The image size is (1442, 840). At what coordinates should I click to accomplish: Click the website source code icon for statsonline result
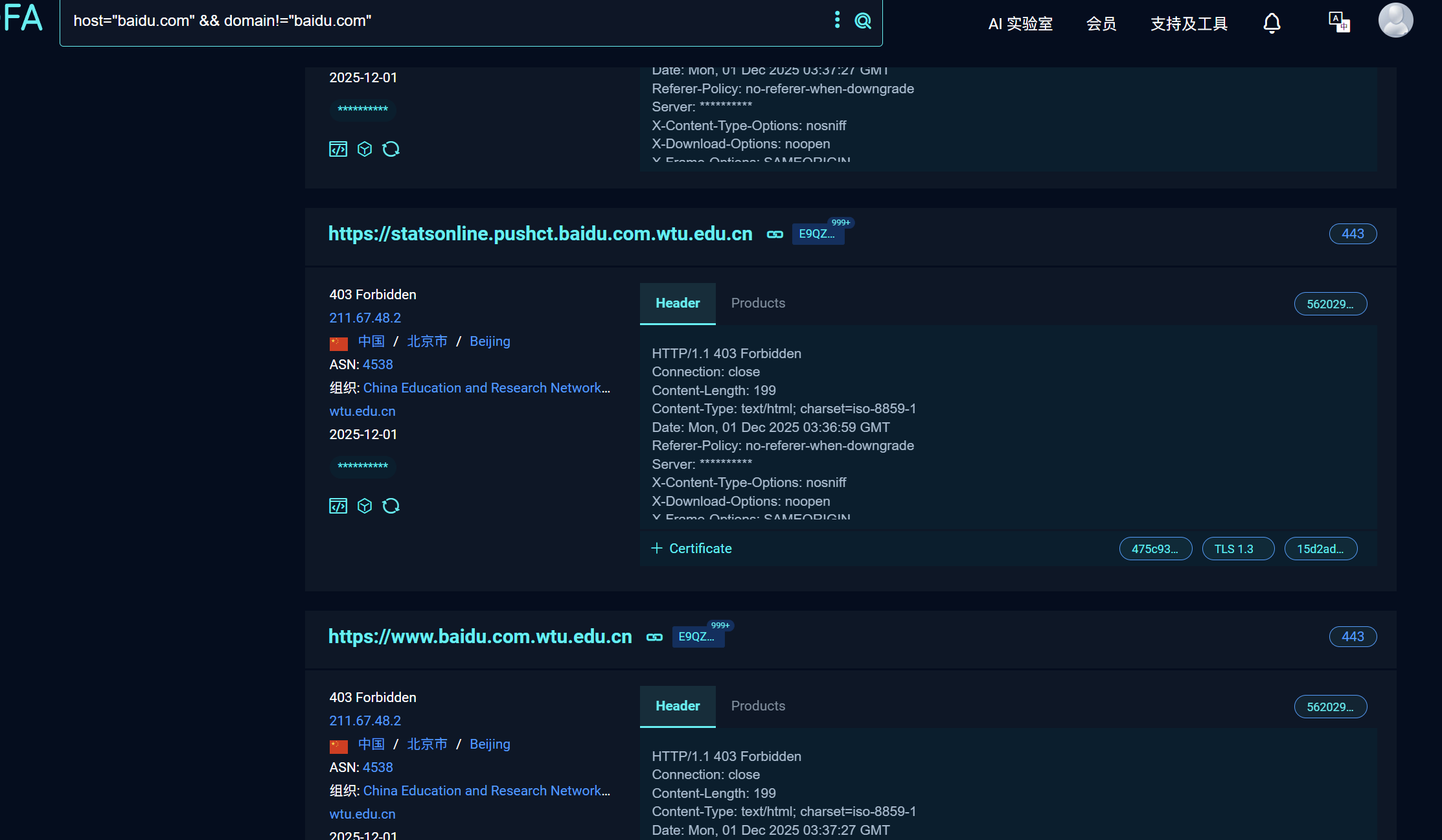tap(338, 506)
